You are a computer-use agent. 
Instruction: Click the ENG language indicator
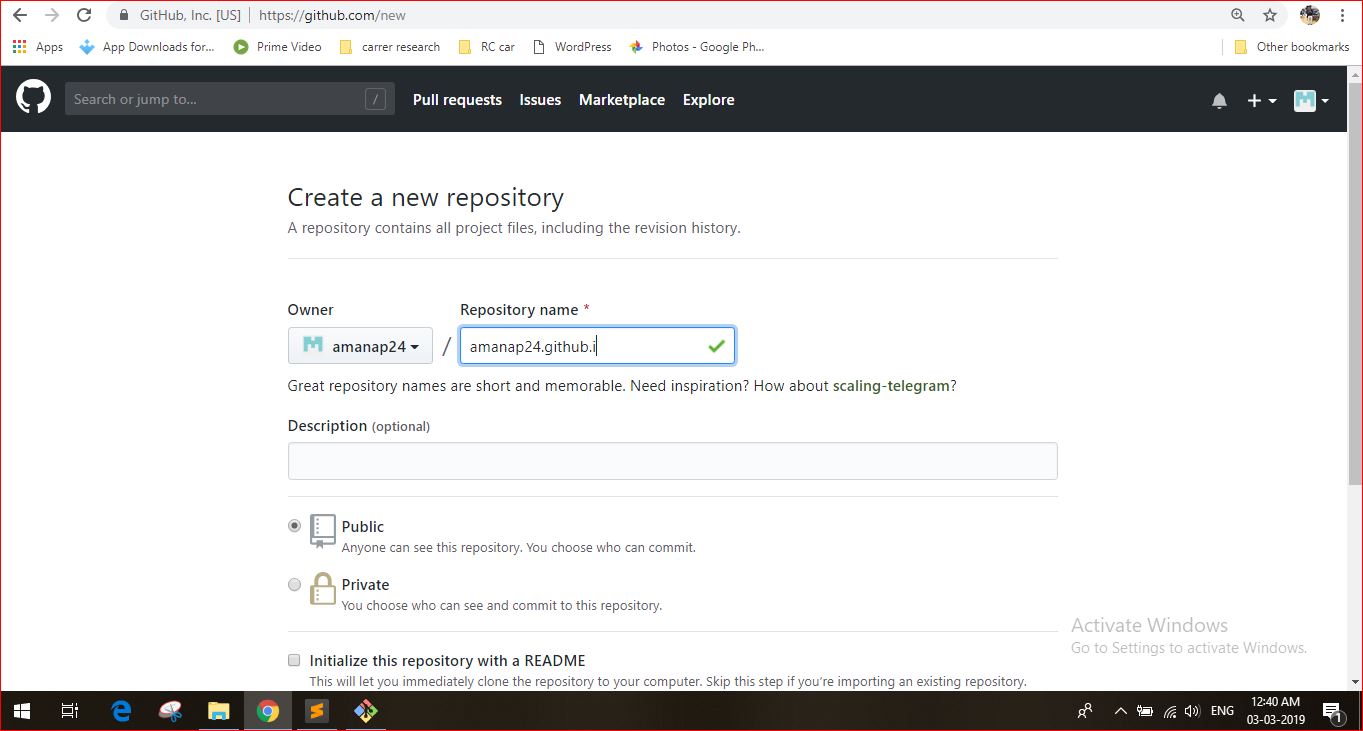click(x=1222, y=711)
